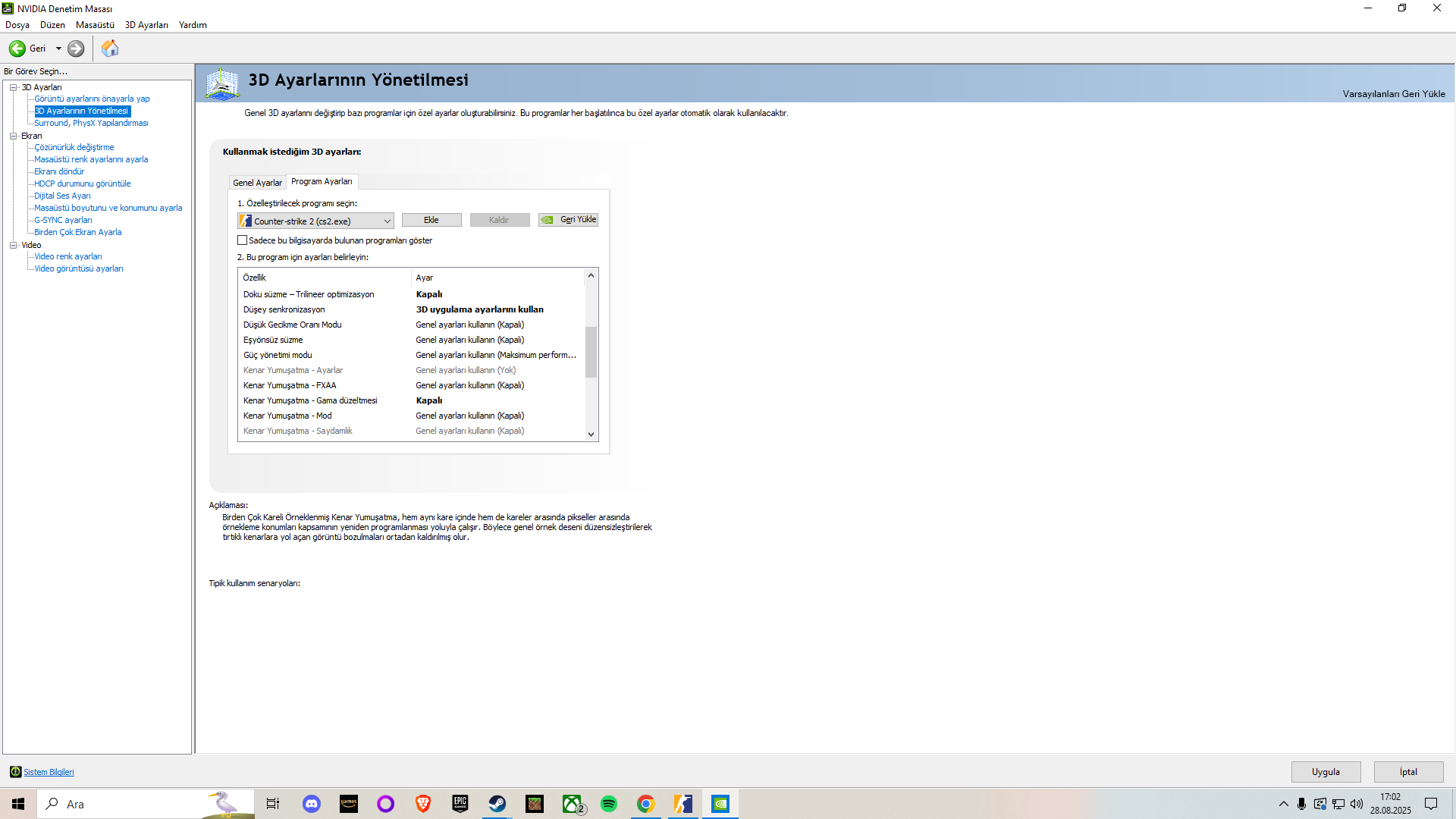Select the Düşey senkronizasyon setting row

click(x=412, y=309)
